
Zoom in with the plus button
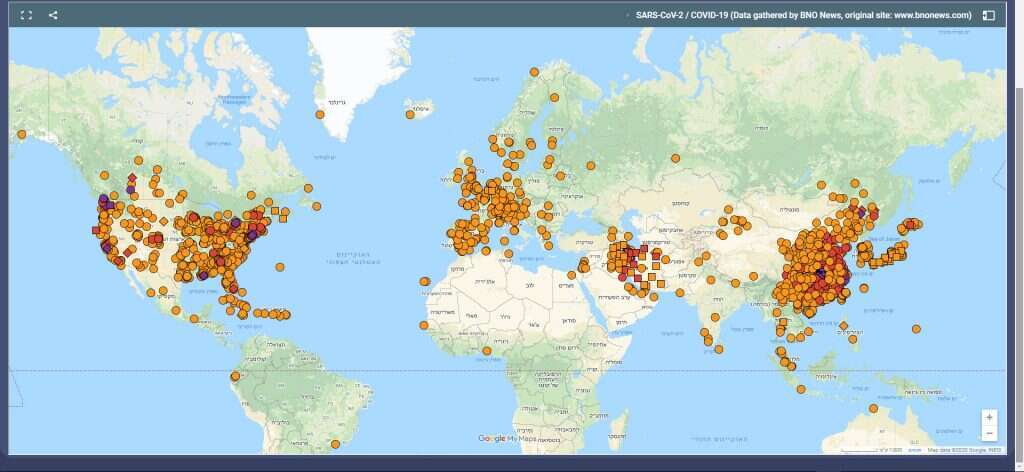tap(989, 417)
